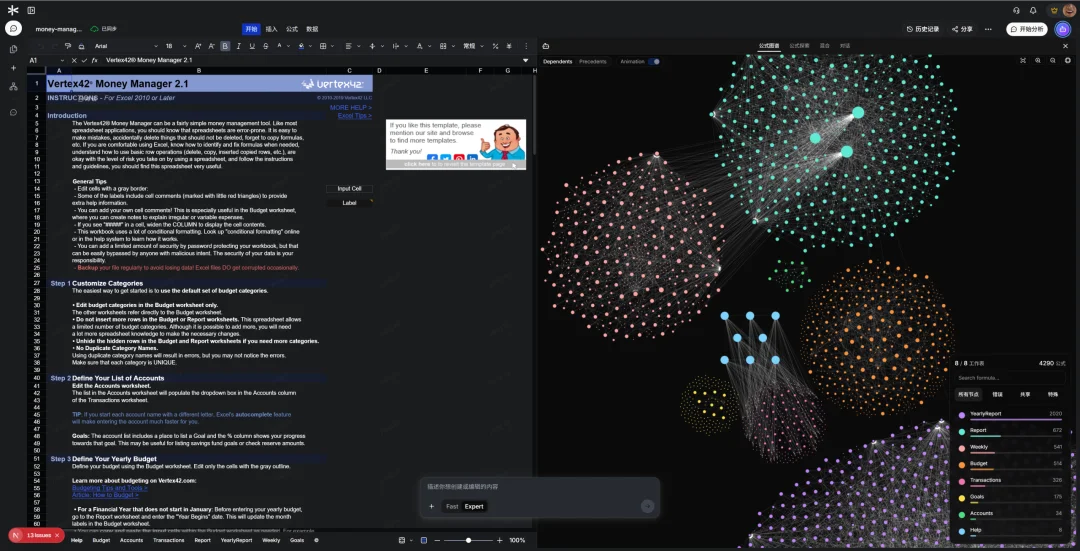
Task: Toggle bold formatting in the toolbar
Action: [x=225, y=46]
